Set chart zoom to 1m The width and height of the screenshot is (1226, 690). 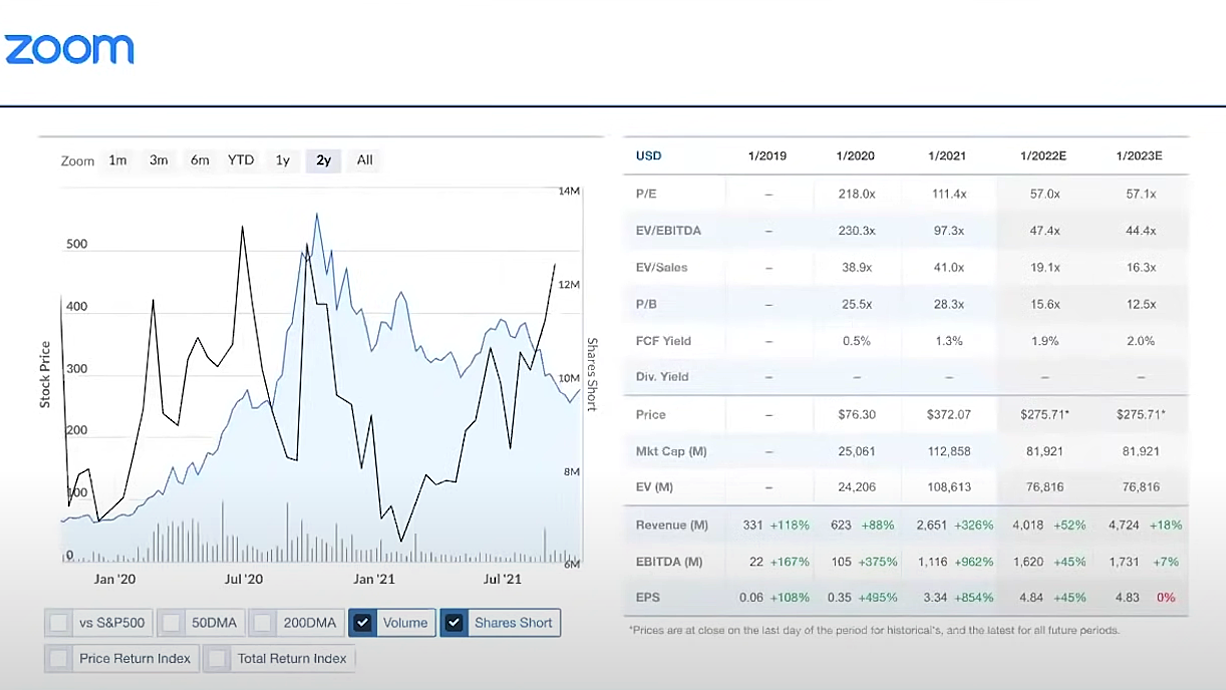[x=118, y=160]
